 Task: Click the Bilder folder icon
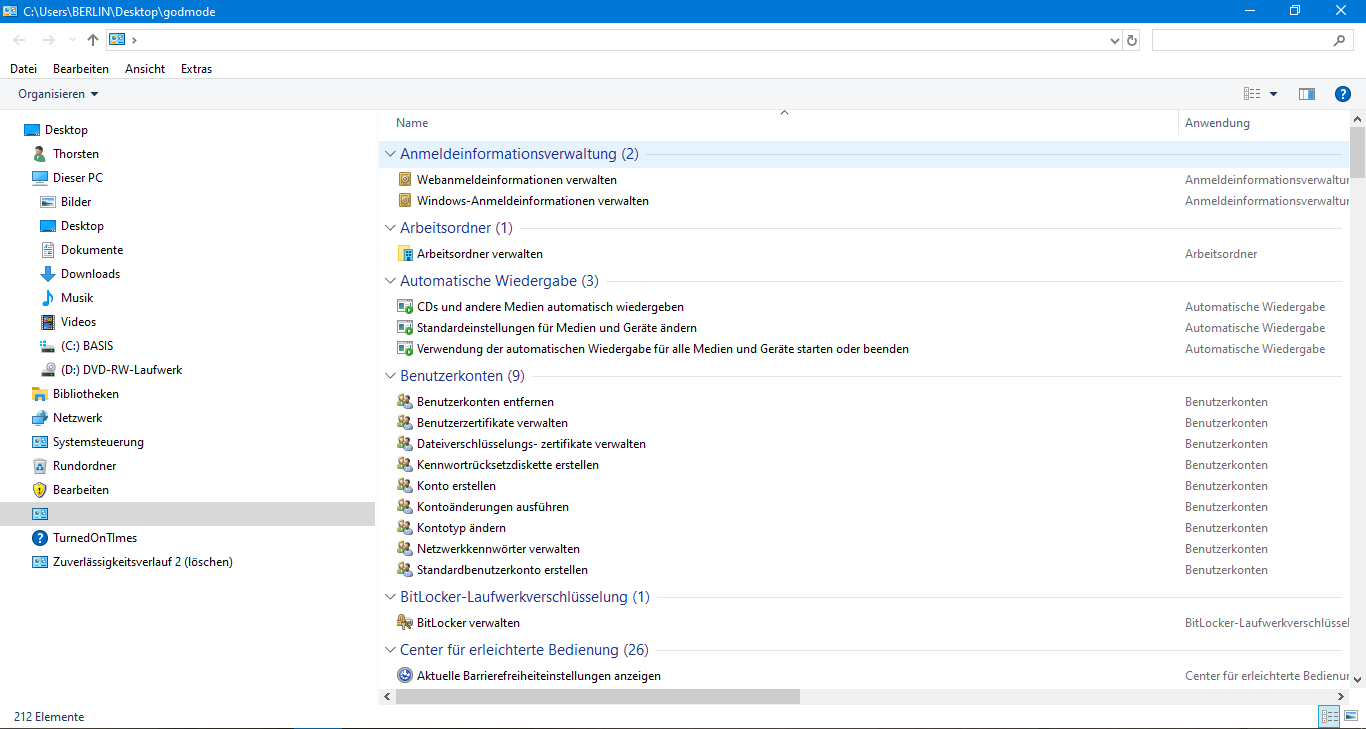(47, 202)
